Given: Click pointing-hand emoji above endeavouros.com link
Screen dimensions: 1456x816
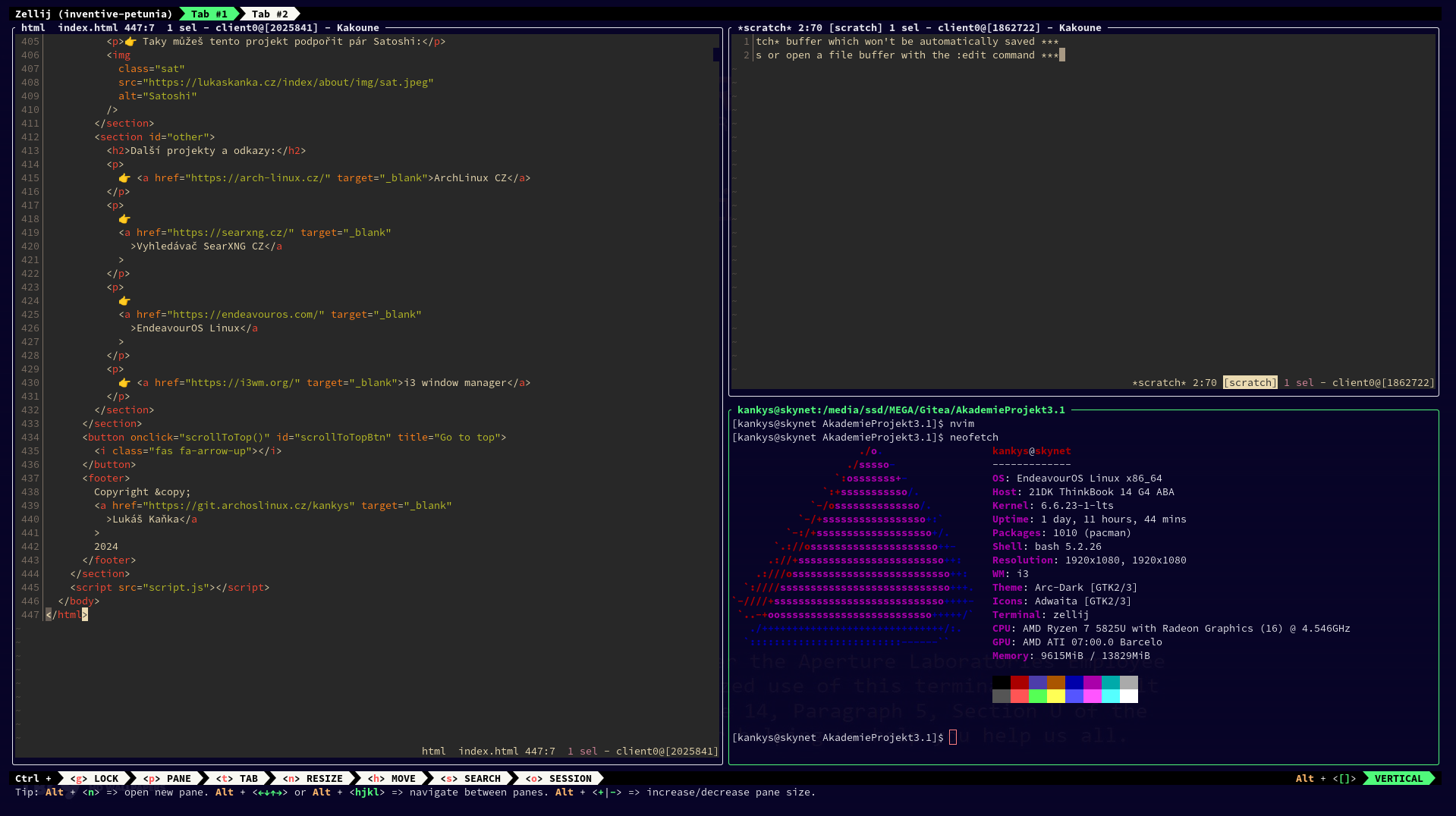Looking at the screenshot, I should pyautogui.click(x=124, y=301).
